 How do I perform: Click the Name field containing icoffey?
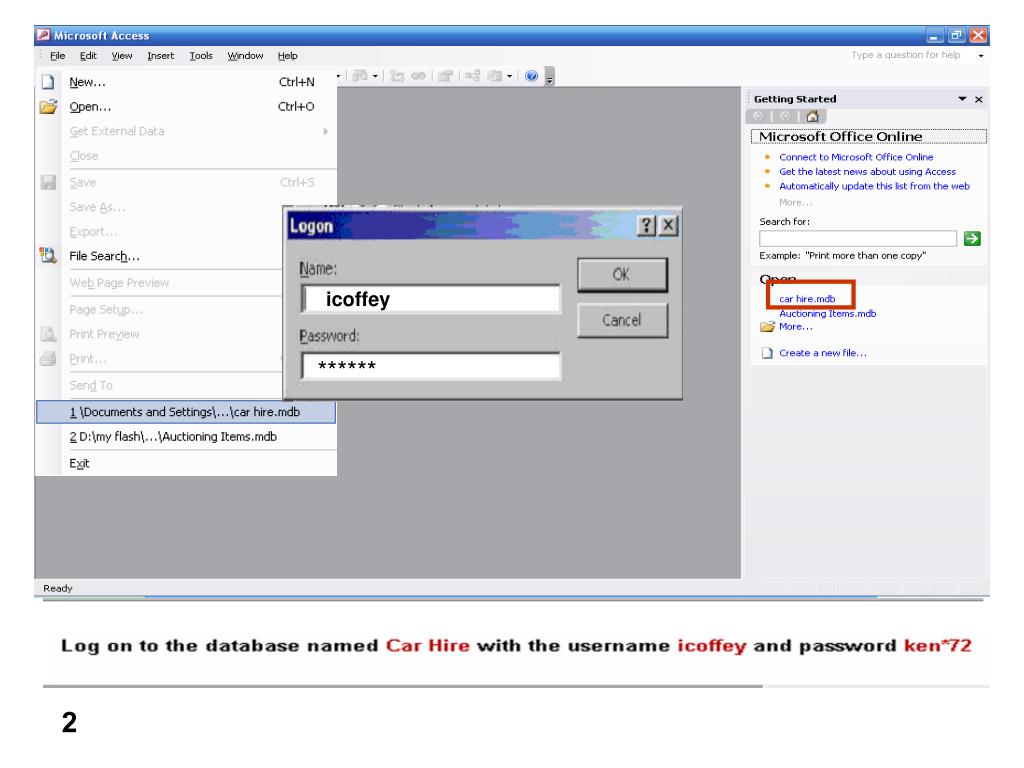click(x=431, y=299)
